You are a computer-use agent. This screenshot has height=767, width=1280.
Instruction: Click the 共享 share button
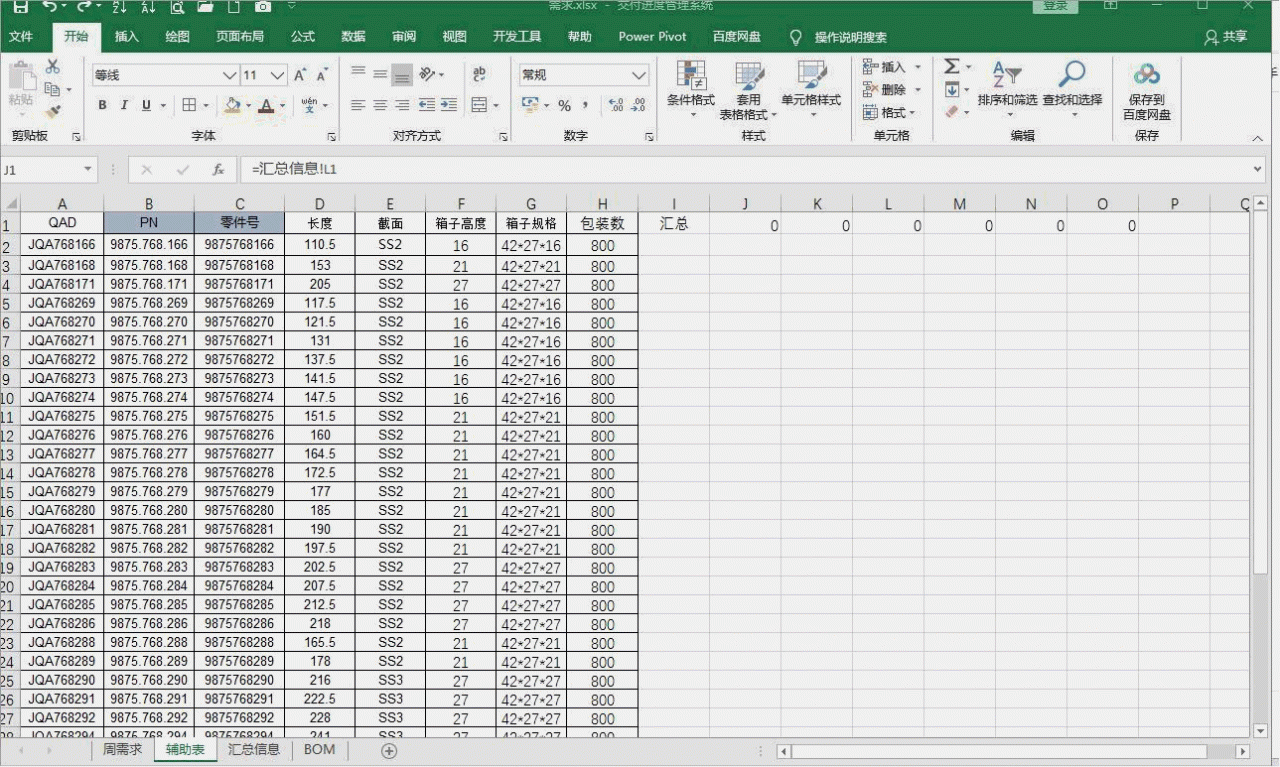[1227, 37]
